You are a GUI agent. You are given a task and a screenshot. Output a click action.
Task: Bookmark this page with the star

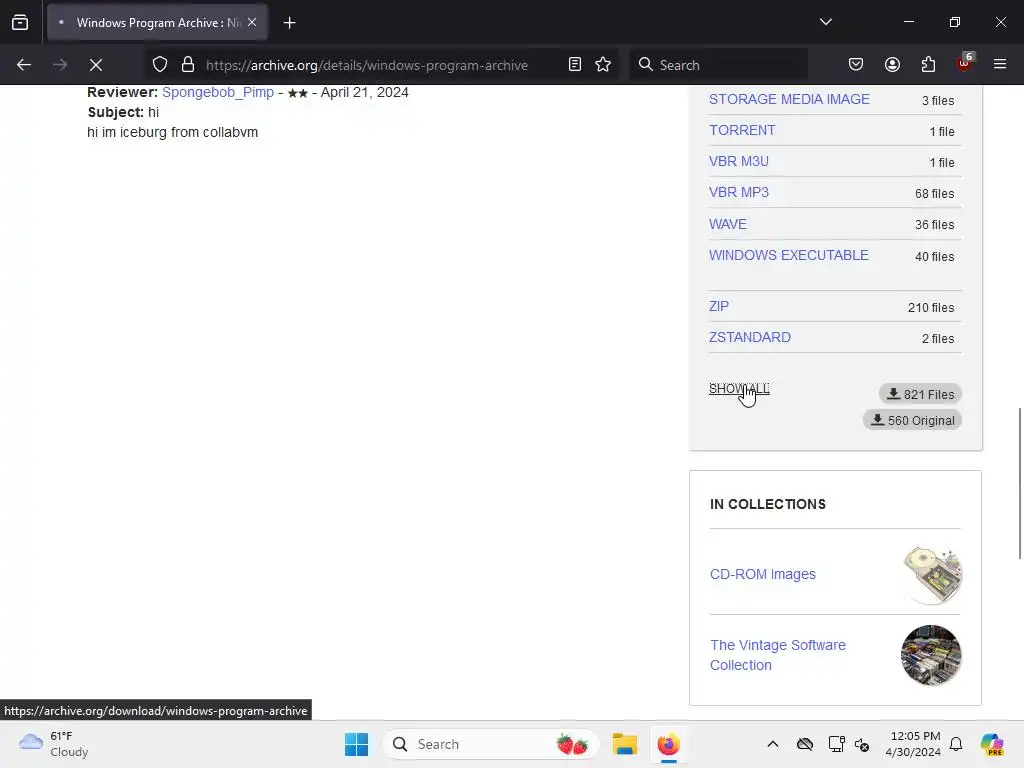(603, 65)
